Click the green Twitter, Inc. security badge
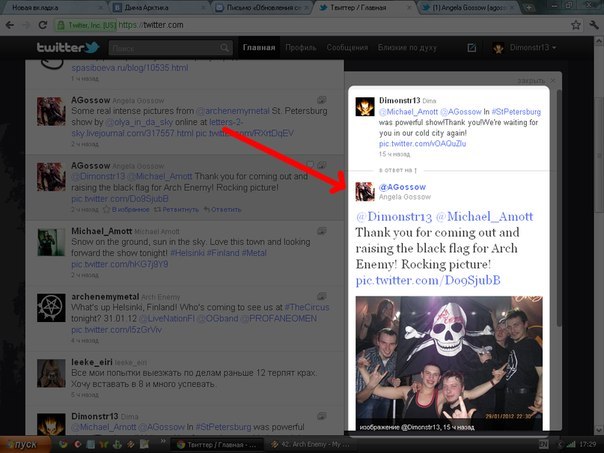604x453 pixels. (x=86, y=25)
